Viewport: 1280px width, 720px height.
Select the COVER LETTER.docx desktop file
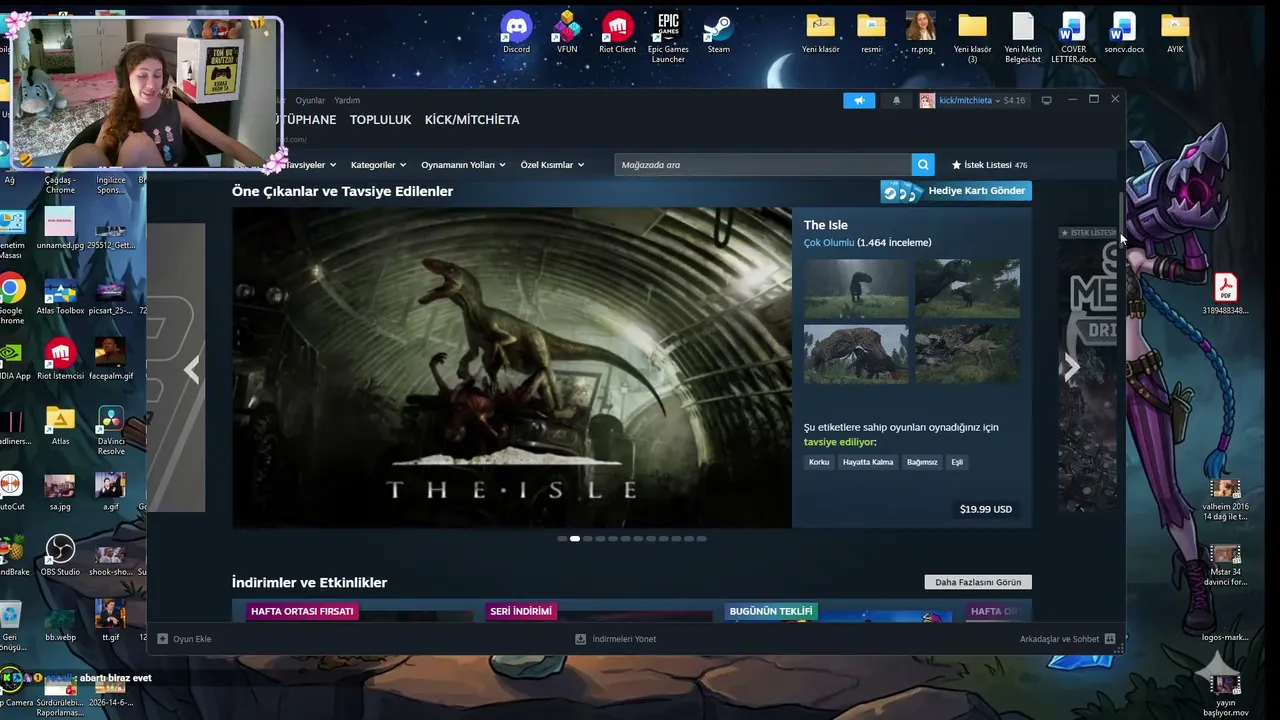(x=1073, y=38)
